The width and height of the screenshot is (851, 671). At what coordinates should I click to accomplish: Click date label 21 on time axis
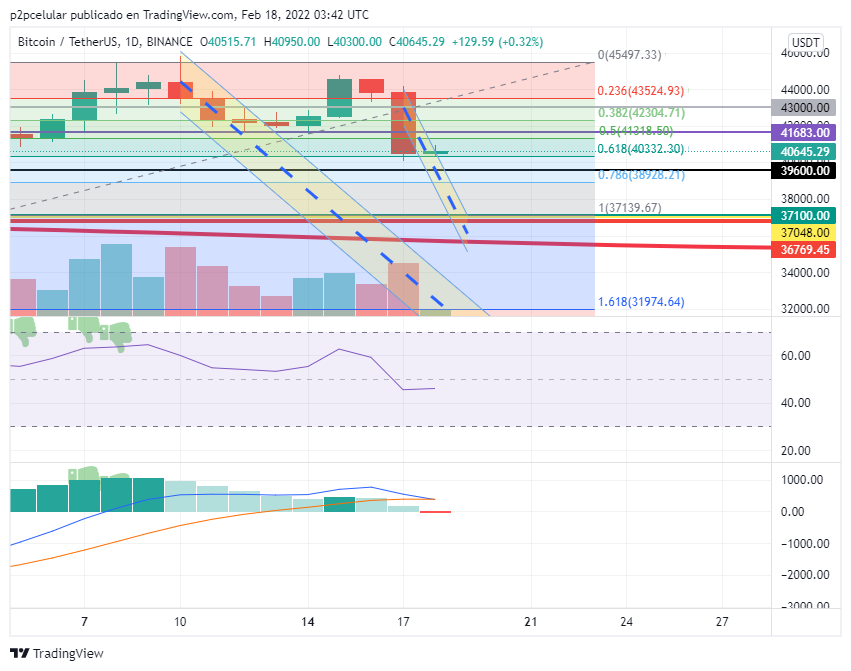point(531,622)
